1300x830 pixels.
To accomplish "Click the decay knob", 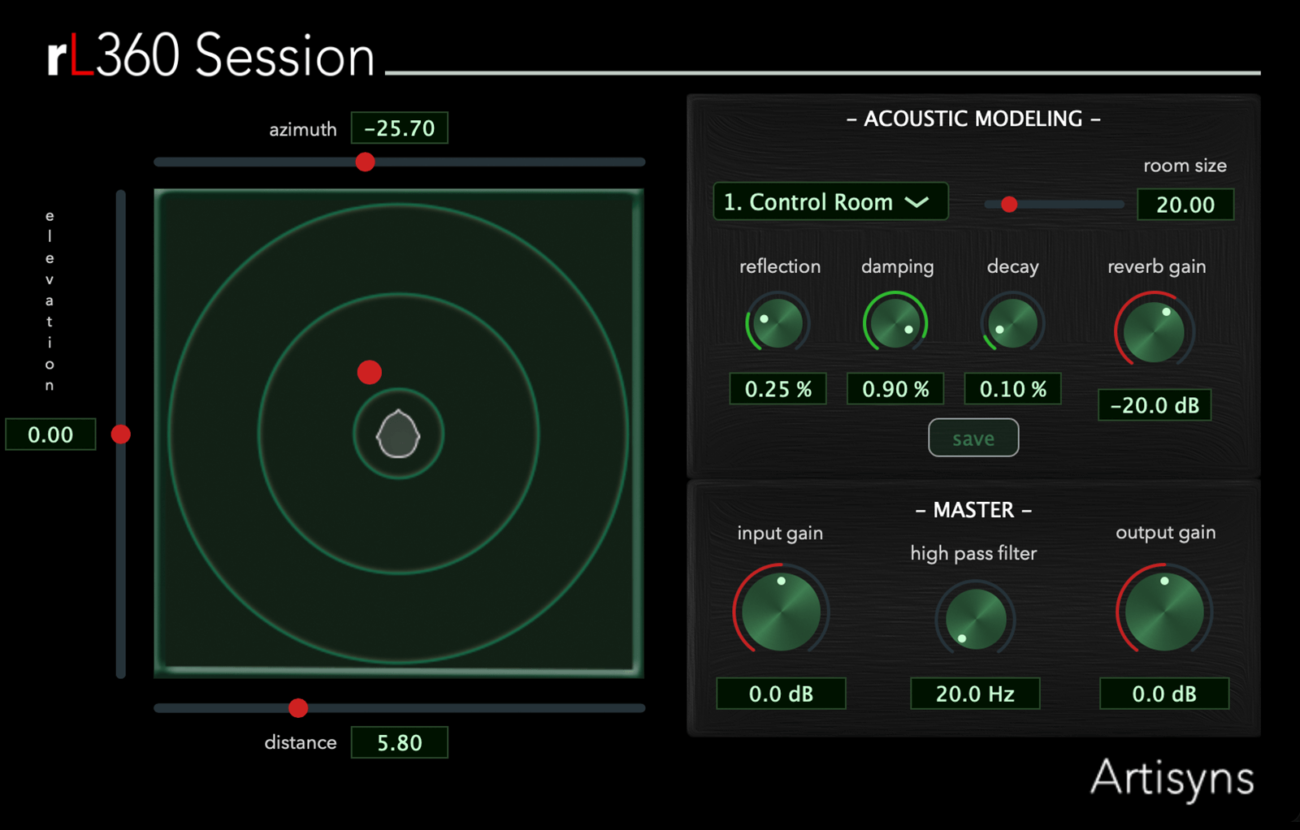I will coord(1012,323).
